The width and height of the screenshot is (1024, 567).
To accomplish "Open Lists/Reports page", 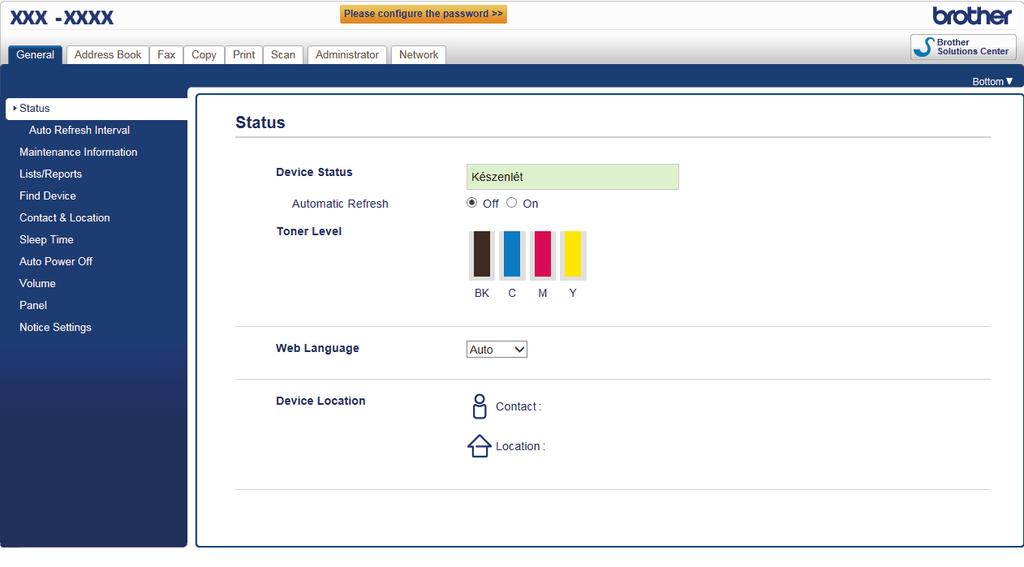I will point(50,174).
